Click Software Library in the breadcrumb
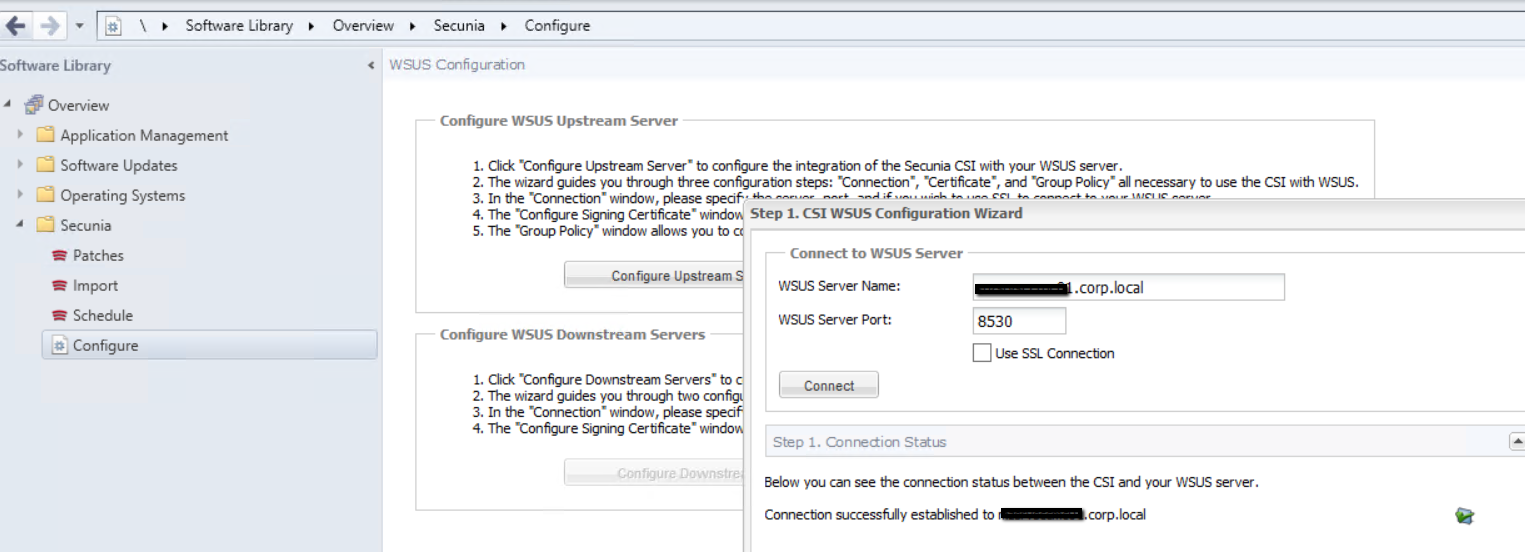This screenshot has width=1525, height=552. click(239, 26)
